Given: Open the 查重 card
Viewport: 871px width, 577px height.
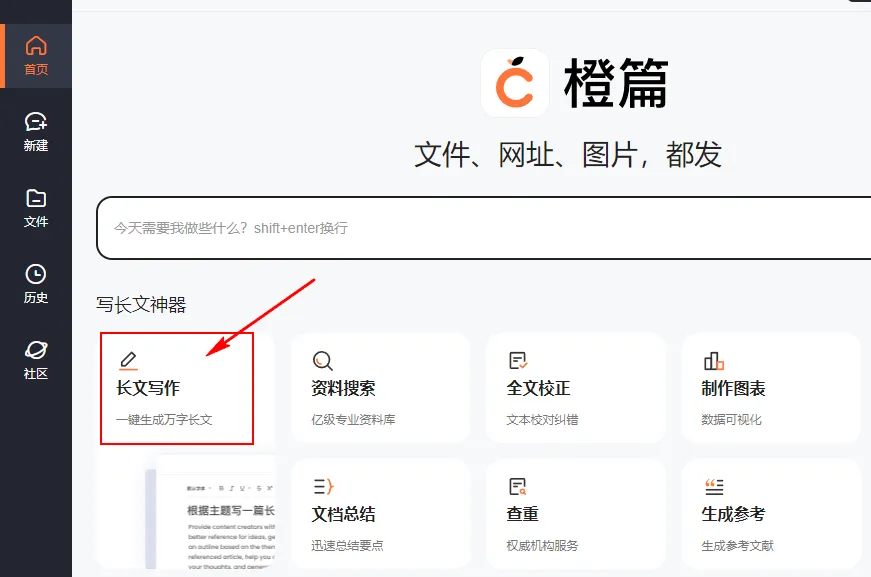Looking at the screenshot, I should 575,514.
